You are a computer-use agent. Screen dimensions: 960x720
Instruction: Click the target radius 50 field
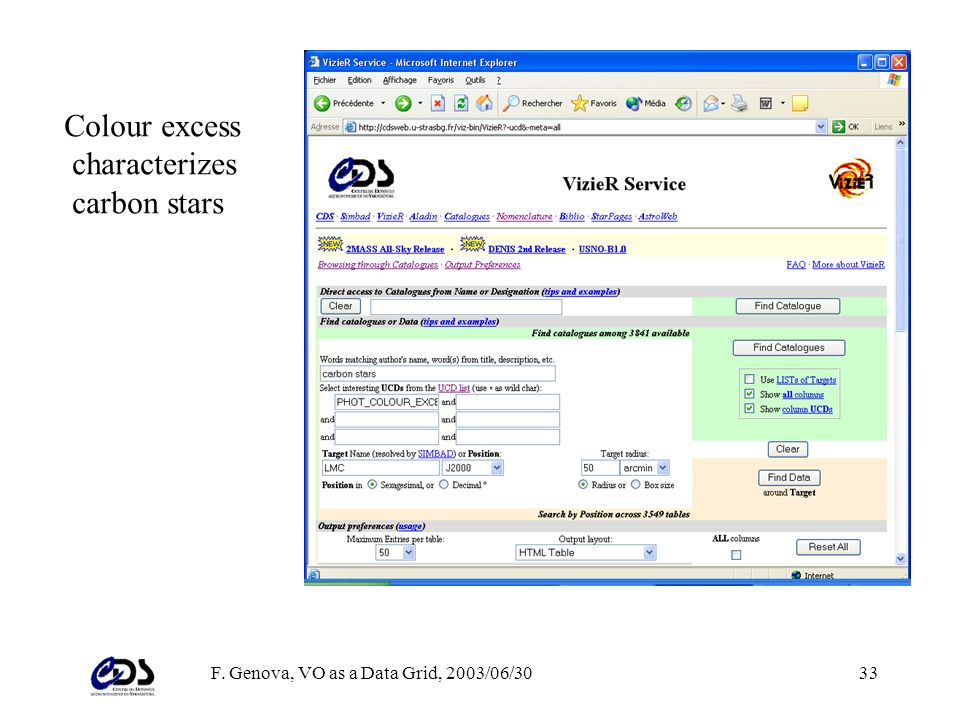tap(599, 468)
